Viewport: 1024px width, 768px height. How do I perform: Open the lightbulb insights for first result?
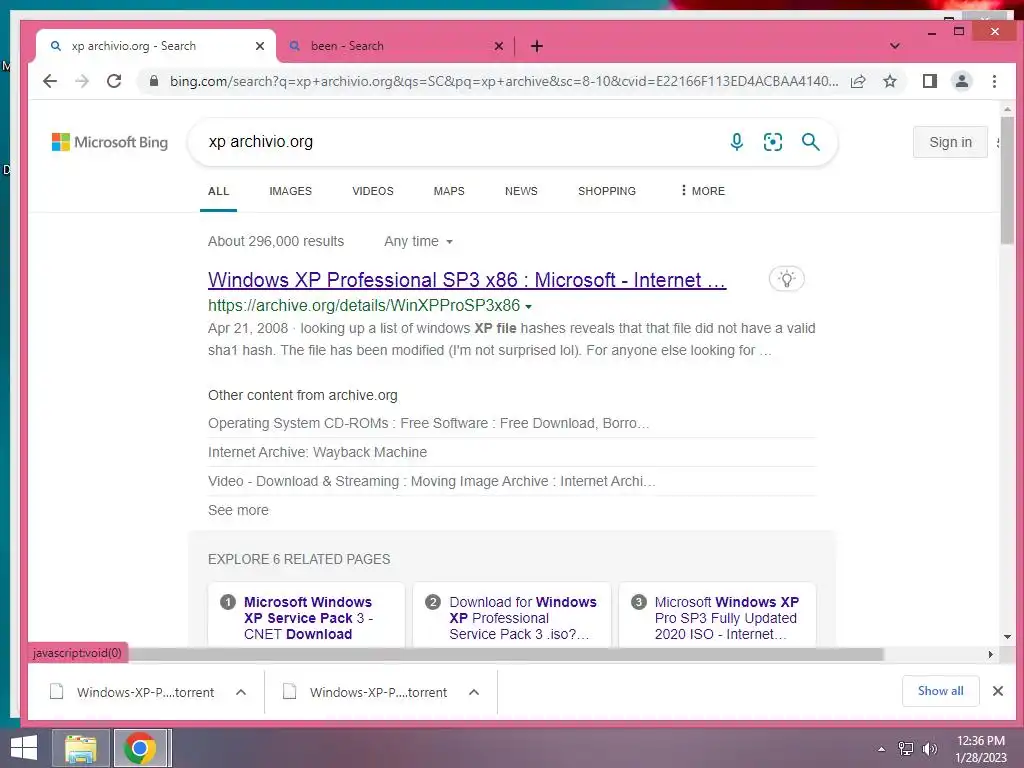[786, 279]
